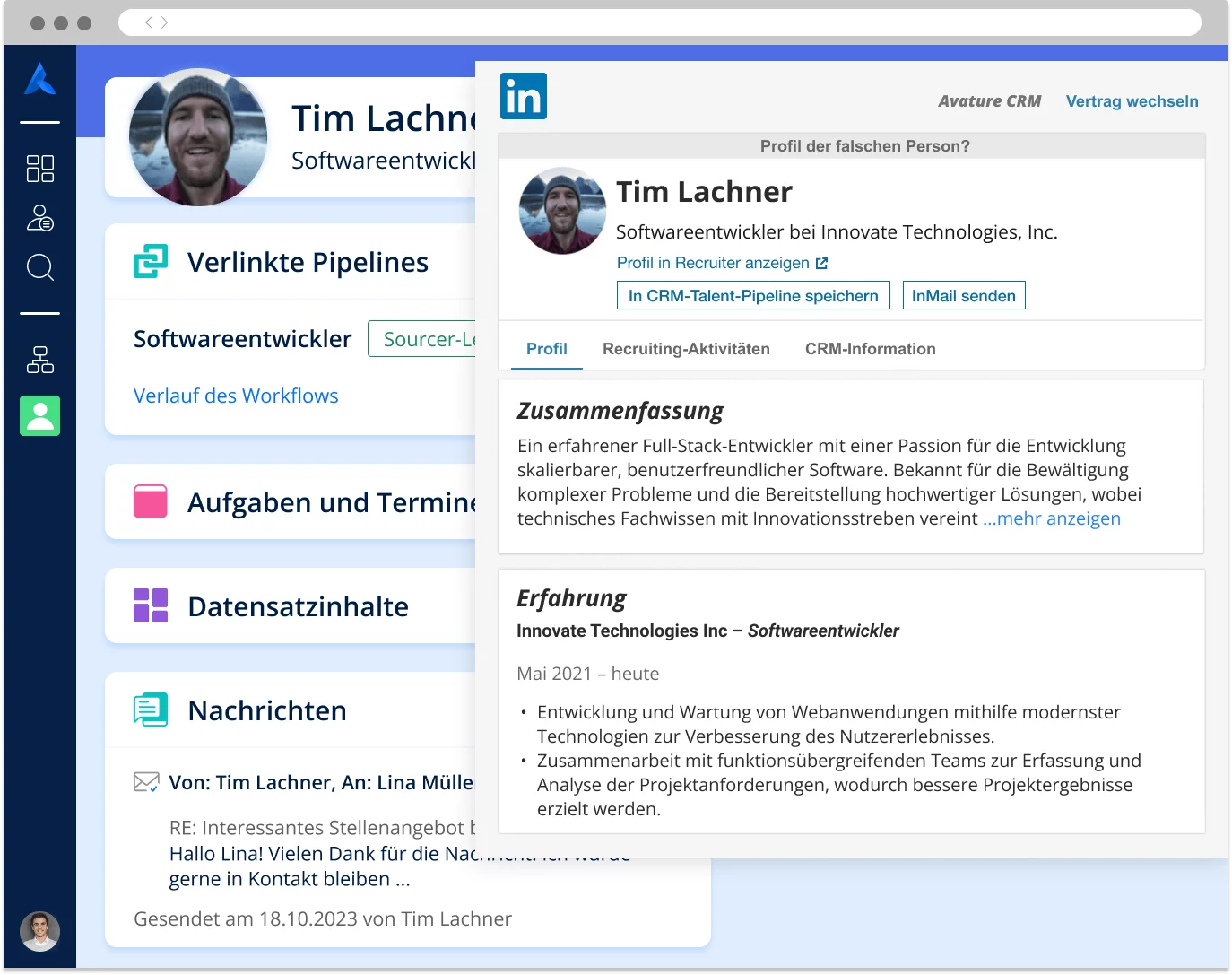This screenshot has width=1232, height=975.
Task: Click the purple Datensatzinhalte grid icon
Action: click(150, 605)
